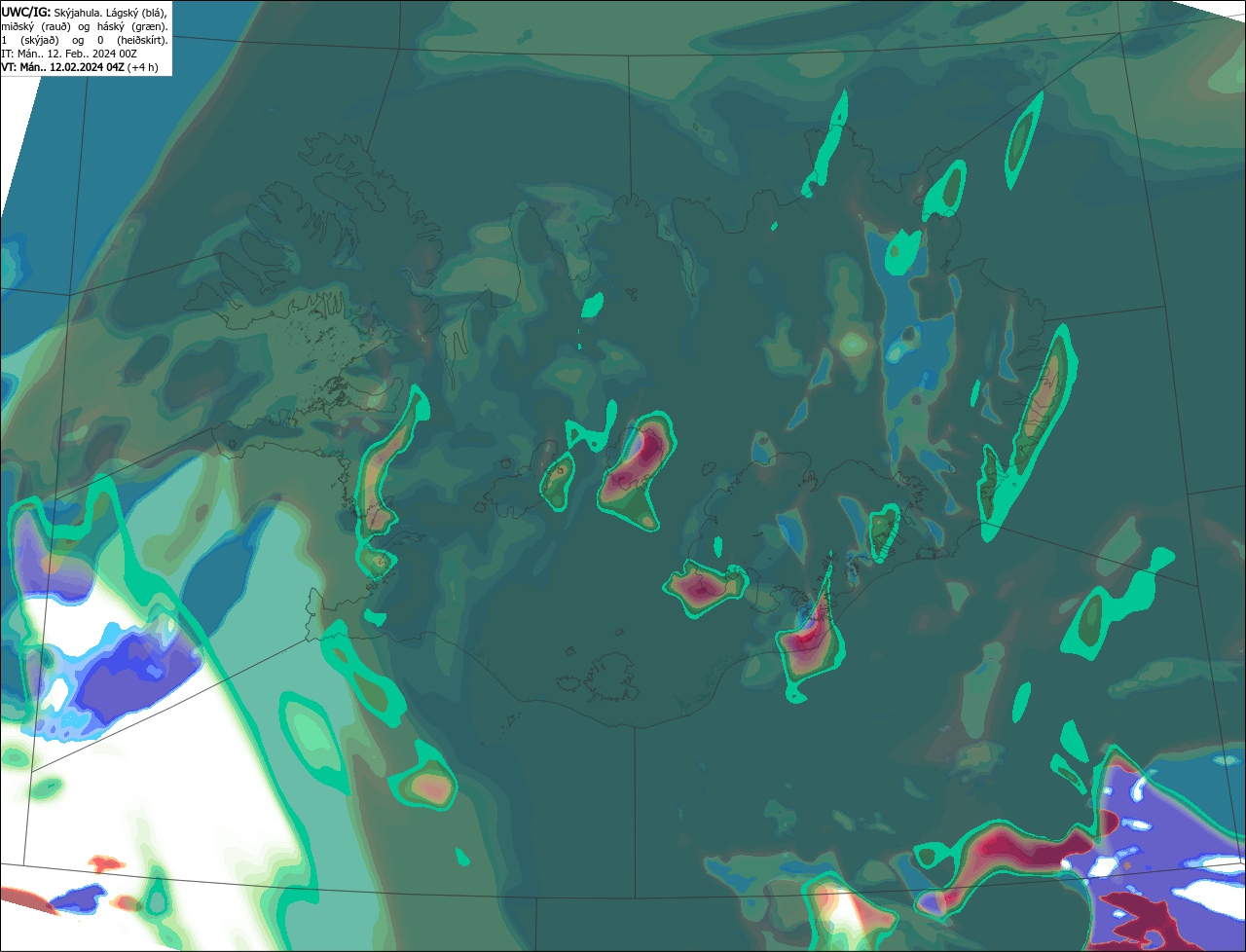Click the text "1 (skýjað)"
This screenshot has width=1246, height=952.
30,41
